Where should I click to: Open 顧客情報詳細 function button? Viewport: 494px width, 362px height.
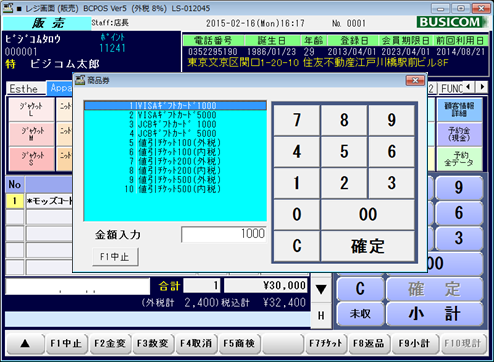(x=459, y=109)
